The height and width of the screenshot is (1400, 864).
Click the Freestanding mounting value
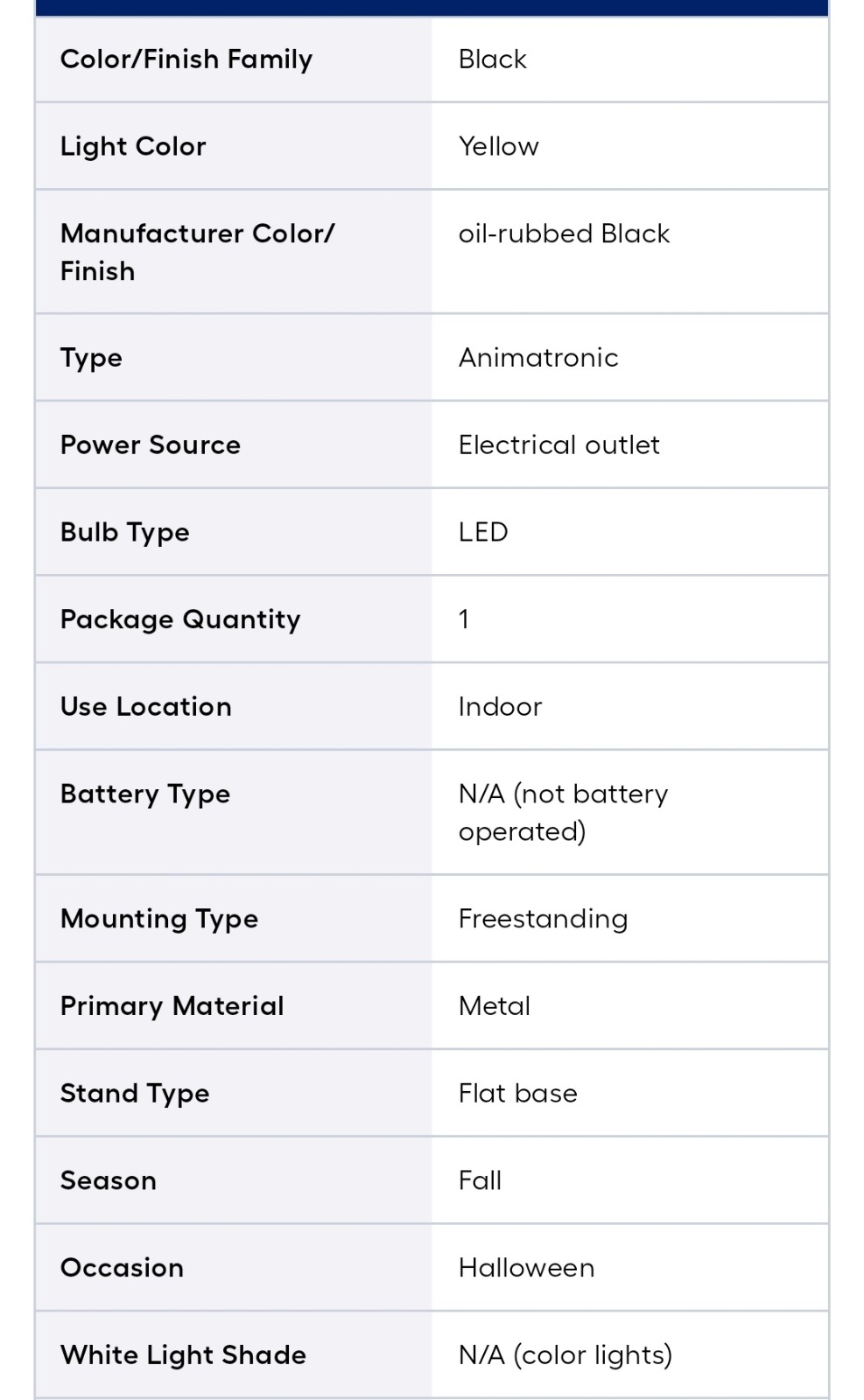(543, 919)
